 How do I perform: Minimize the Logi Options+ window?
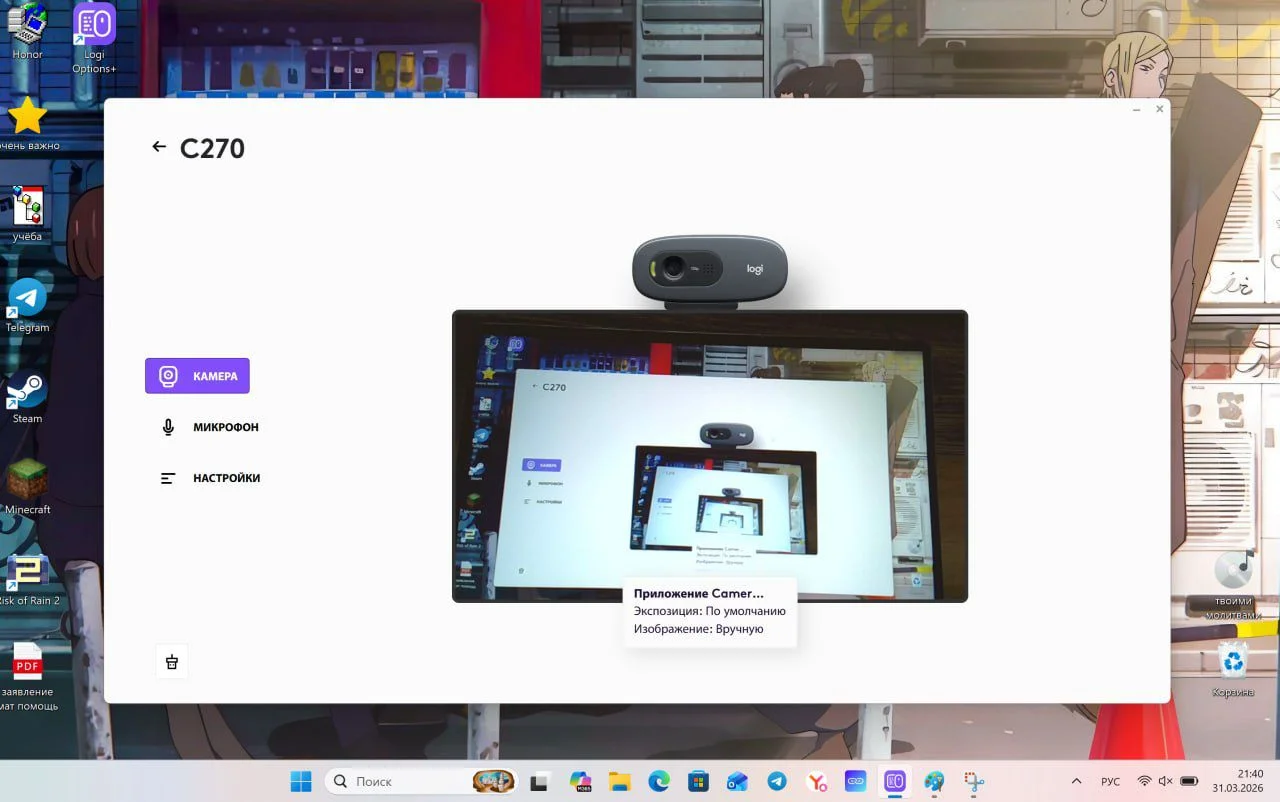click(1136, 108)
